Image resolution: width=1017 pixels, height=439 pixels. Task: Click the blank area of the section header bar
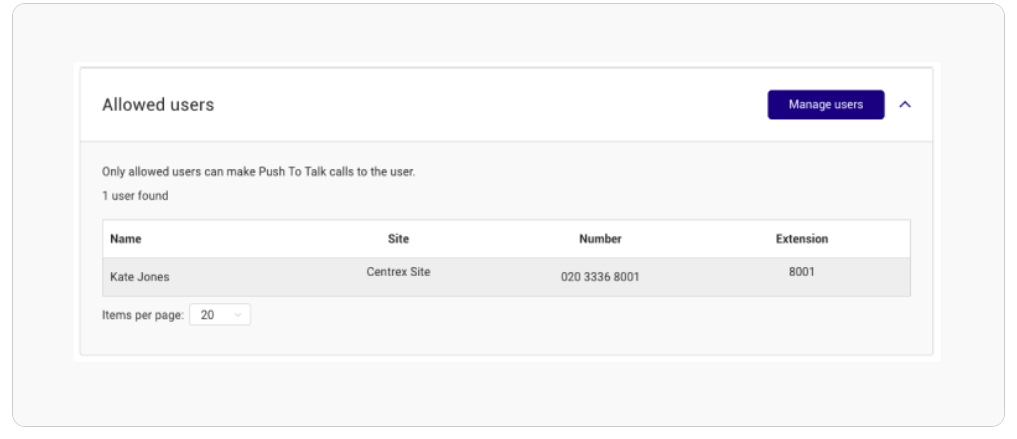click(486, 104)
